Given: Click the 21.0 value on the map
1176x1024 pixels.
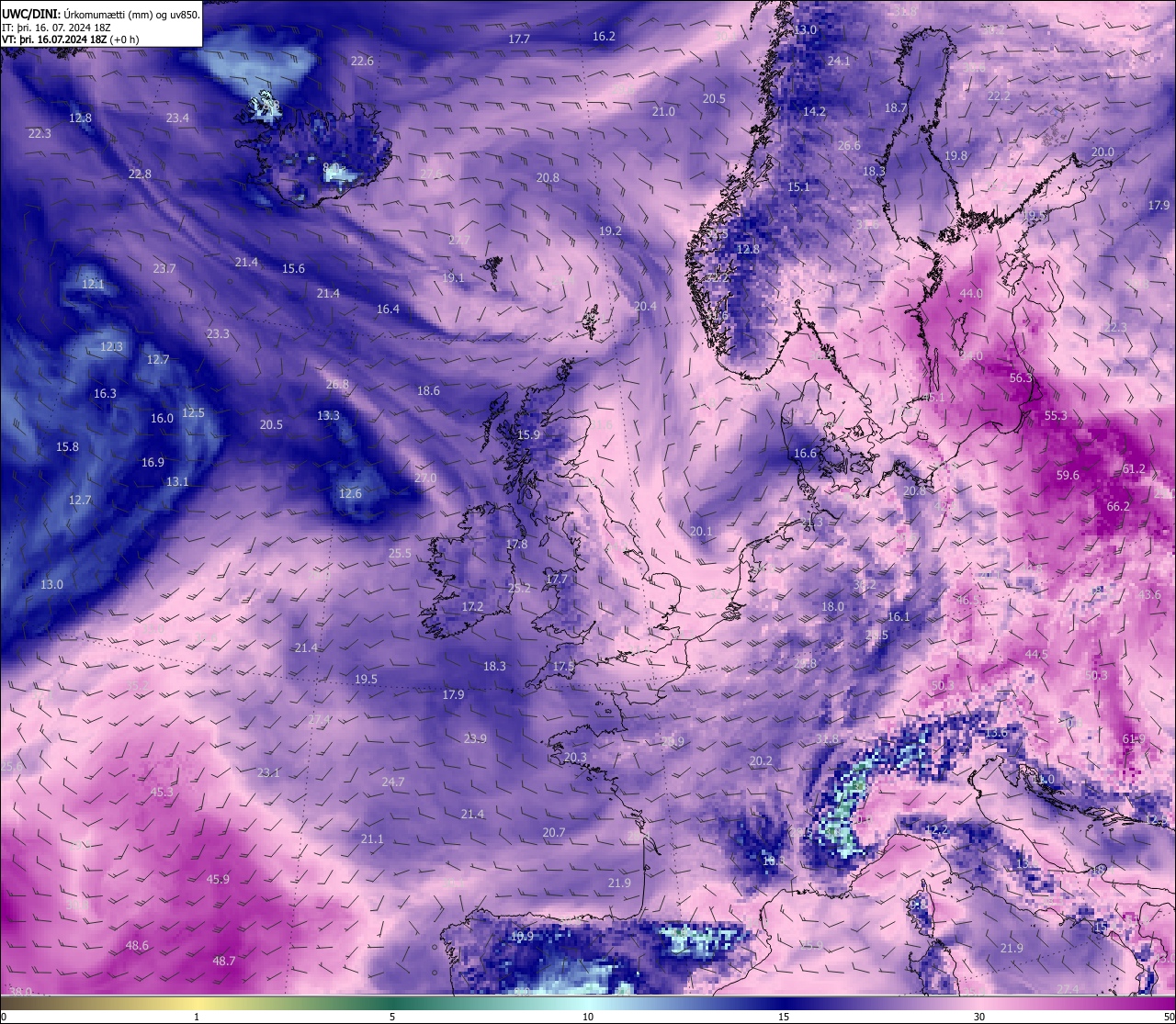Looking at the screenshot, I should click(x=663, y=111).
